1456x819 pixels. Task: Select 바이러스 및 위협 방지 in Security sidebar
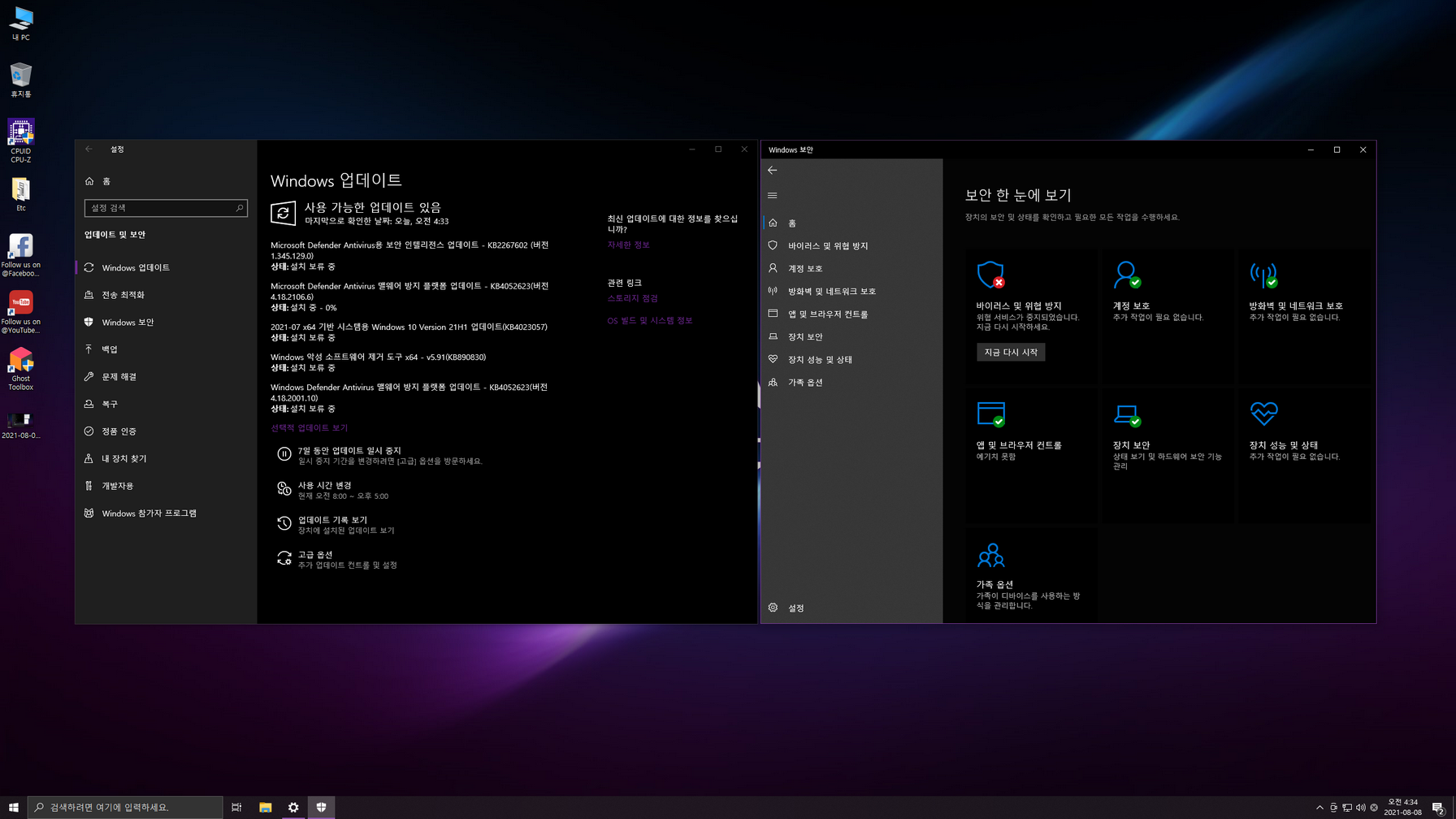[851, 245]
